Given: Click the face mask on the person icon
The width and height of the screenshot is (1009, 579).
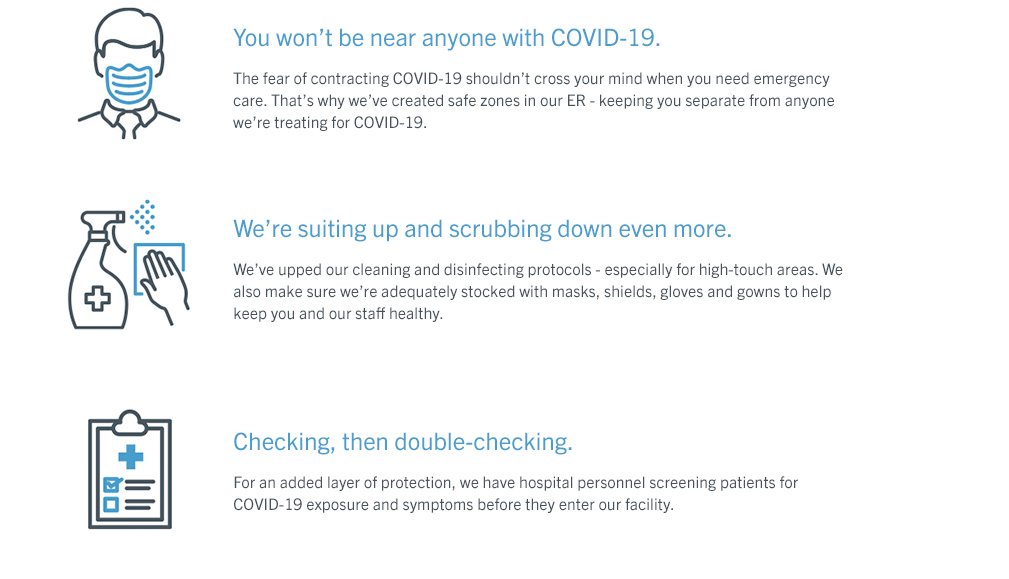Looking at the screenshot, I should (129, 84).
